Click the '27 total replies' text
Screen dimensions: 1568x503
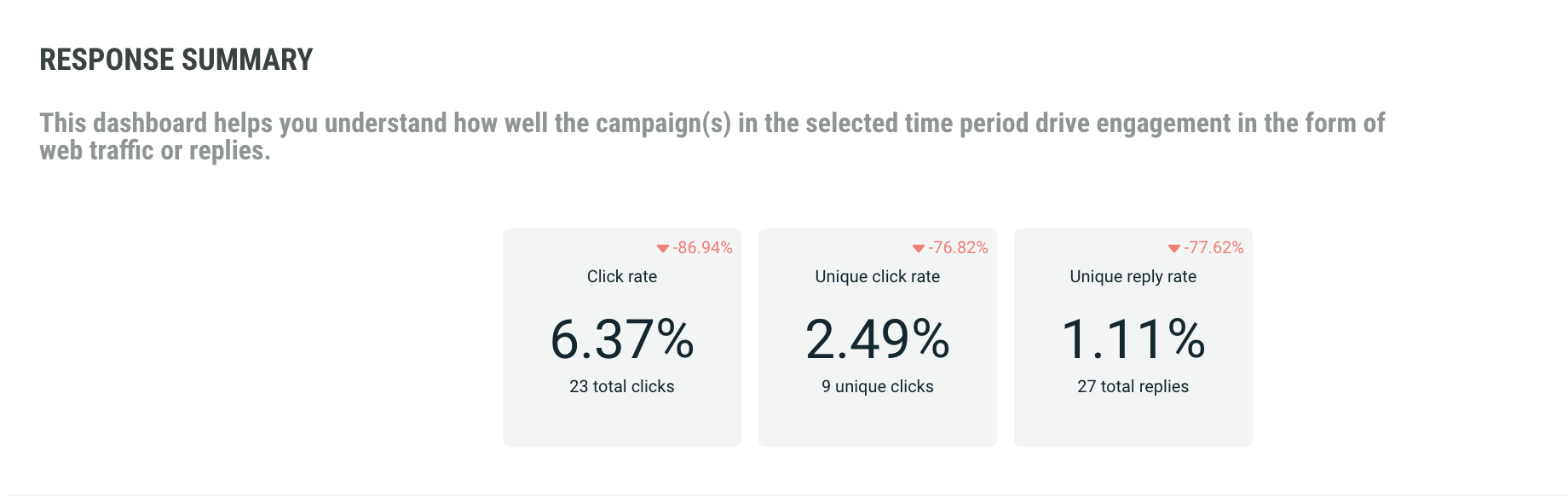click(1133, 386)
